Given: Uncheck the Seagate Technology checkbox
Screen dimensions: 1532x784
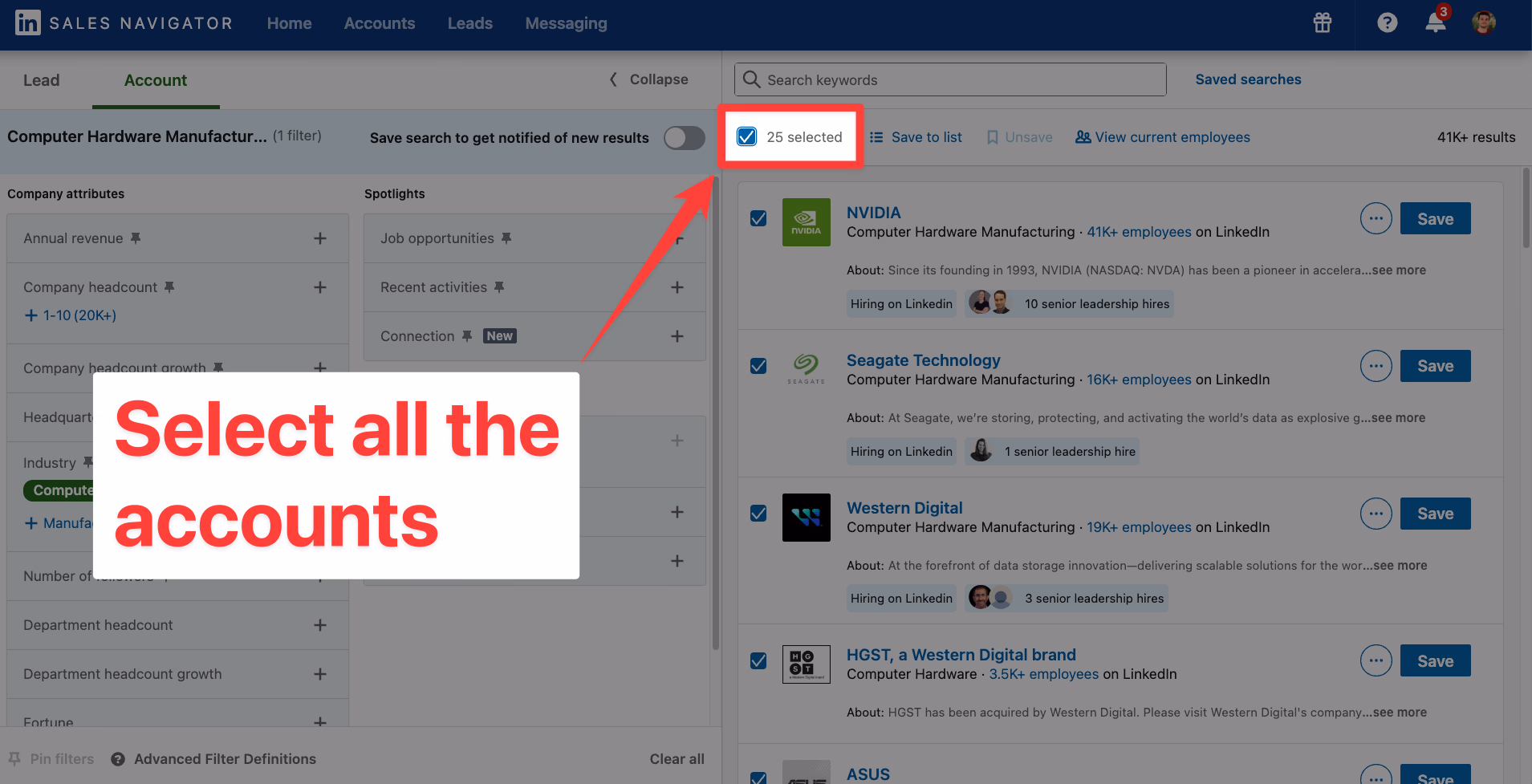Looking at the screenshot, I should pos(758,366).
